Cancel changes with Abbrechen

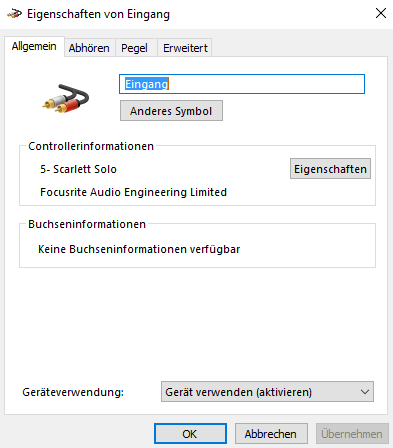click(x=271, y=434)
